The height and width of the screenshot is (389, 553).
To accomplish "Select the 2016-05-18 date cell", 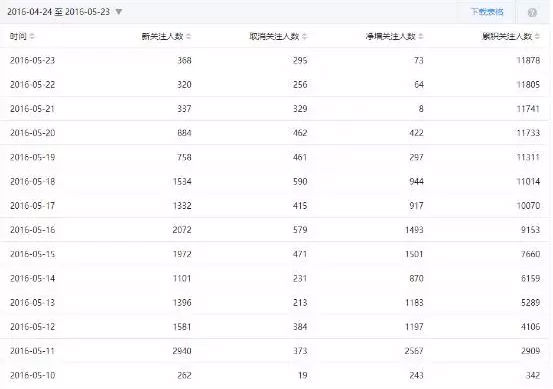I will (x=32, y=182).
